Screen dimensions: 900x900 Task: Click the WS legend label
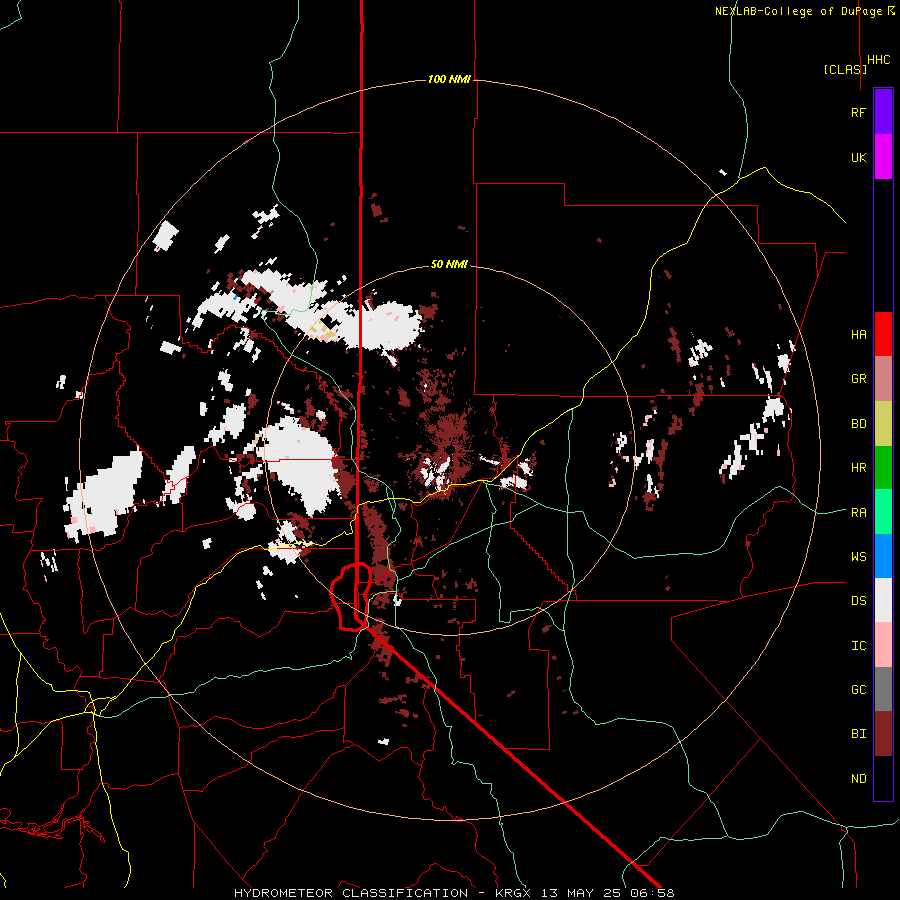click(x=858, y=556)
